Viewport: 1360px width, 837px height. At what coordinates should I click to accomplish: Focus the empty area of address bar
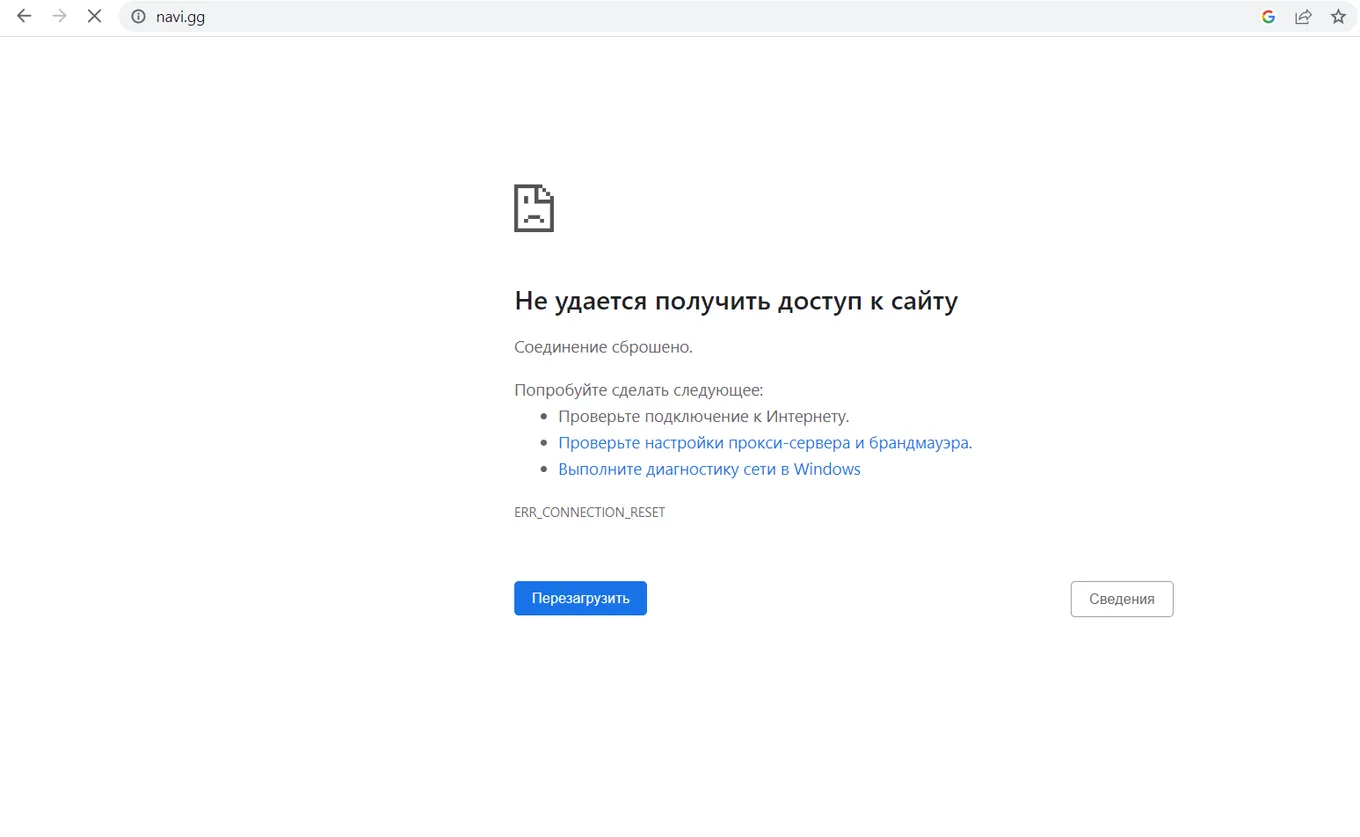click(x=730, y=16)
